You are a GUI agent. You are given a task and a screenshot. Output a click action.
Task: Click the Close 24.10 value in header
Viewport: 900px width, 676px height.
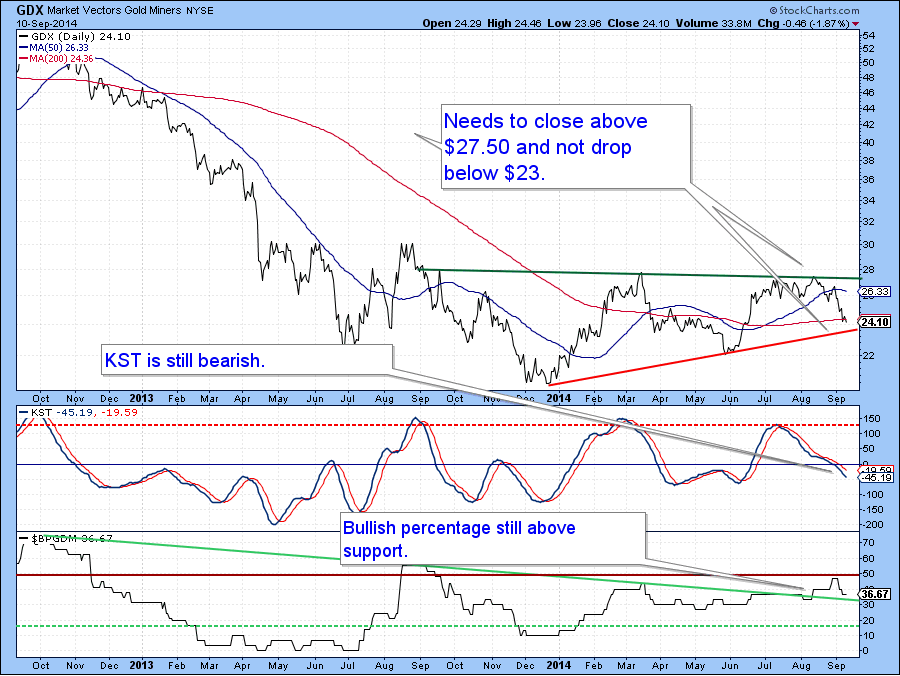click(x=638, y=24)
